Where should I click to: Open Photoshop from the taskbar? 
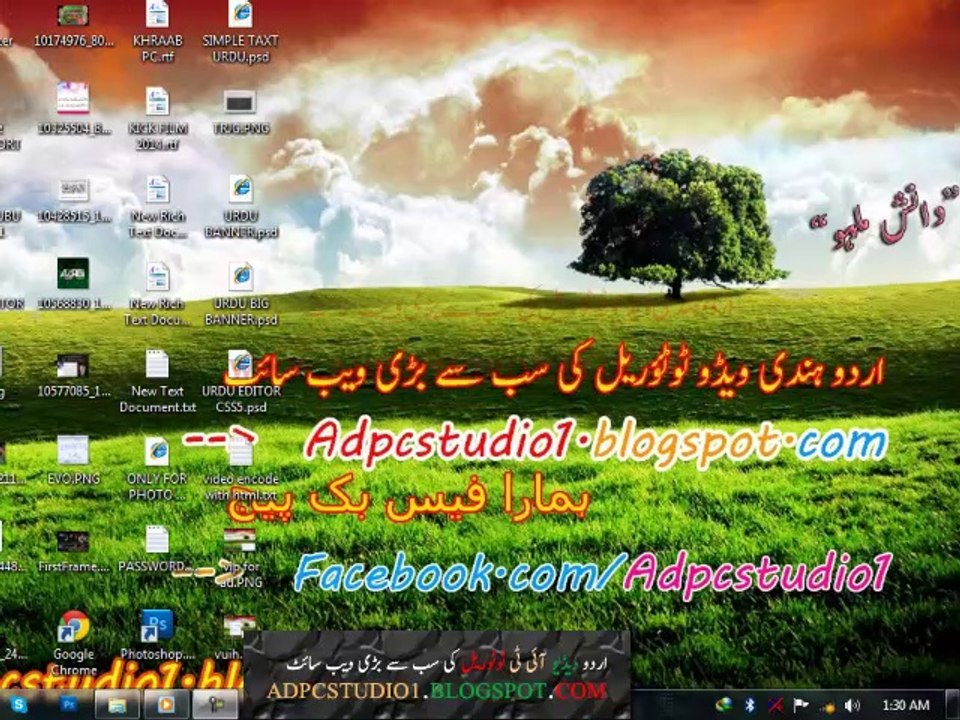[68, 705]
